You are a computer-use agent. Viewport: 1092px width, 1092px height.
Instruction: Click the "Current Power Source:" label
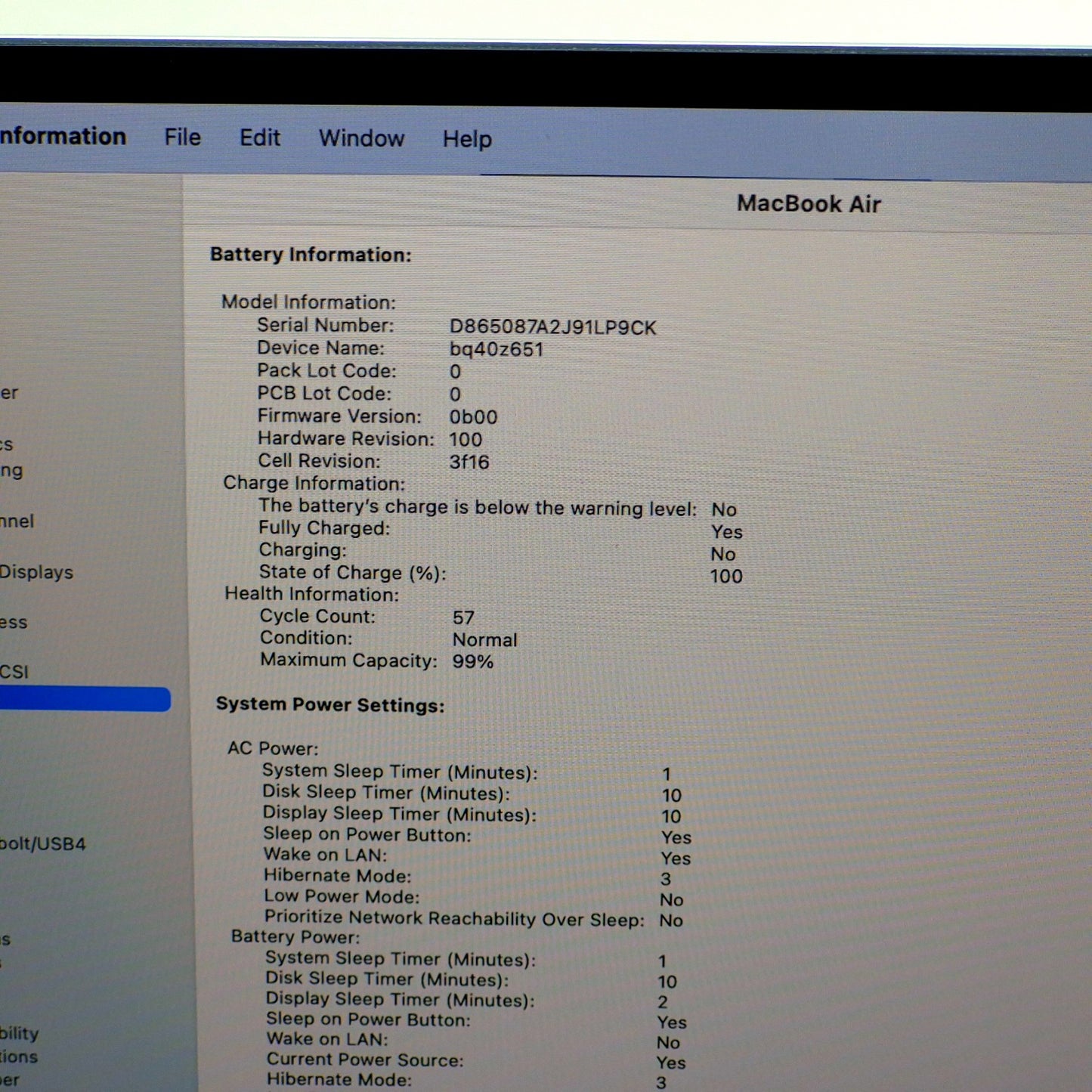pyautogui.click(x=365, y=1060)
